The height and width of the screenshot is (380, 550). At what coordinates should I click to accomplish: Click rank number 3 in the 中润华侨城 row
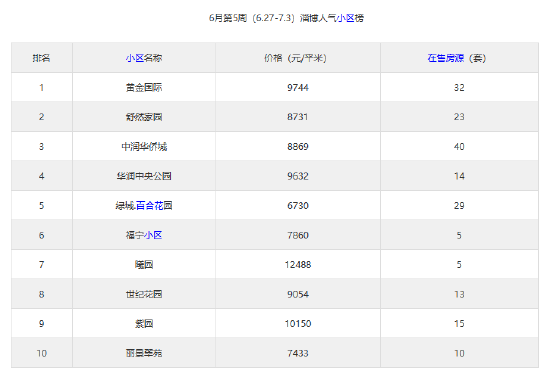click(41, 147)
